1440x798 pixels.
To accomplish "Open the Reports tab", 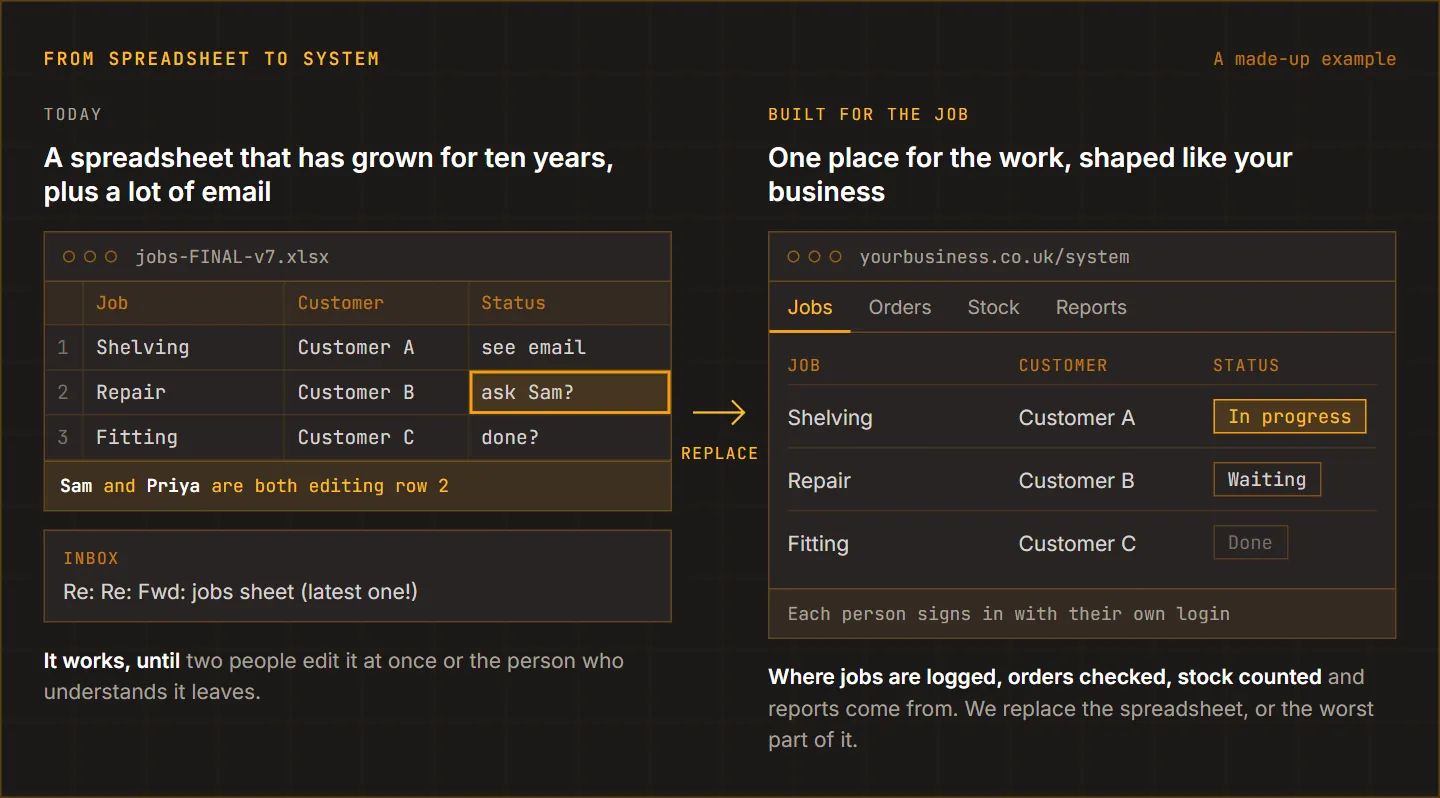I will (1091, 308).
